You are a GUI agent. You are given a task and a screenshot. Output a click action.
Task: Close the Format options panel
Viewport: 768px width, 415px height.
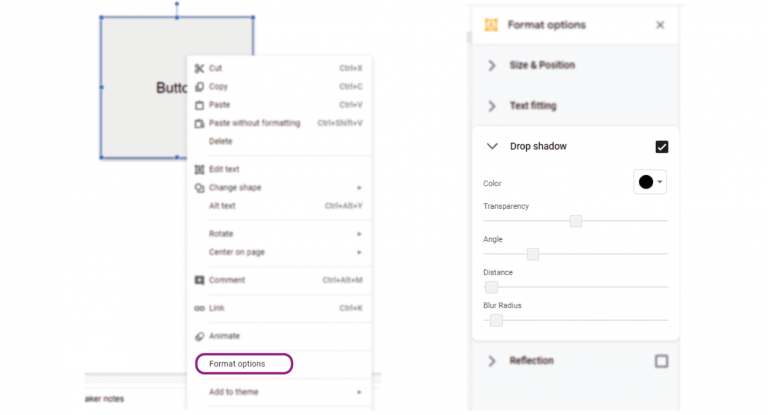[x=660, y=25]
